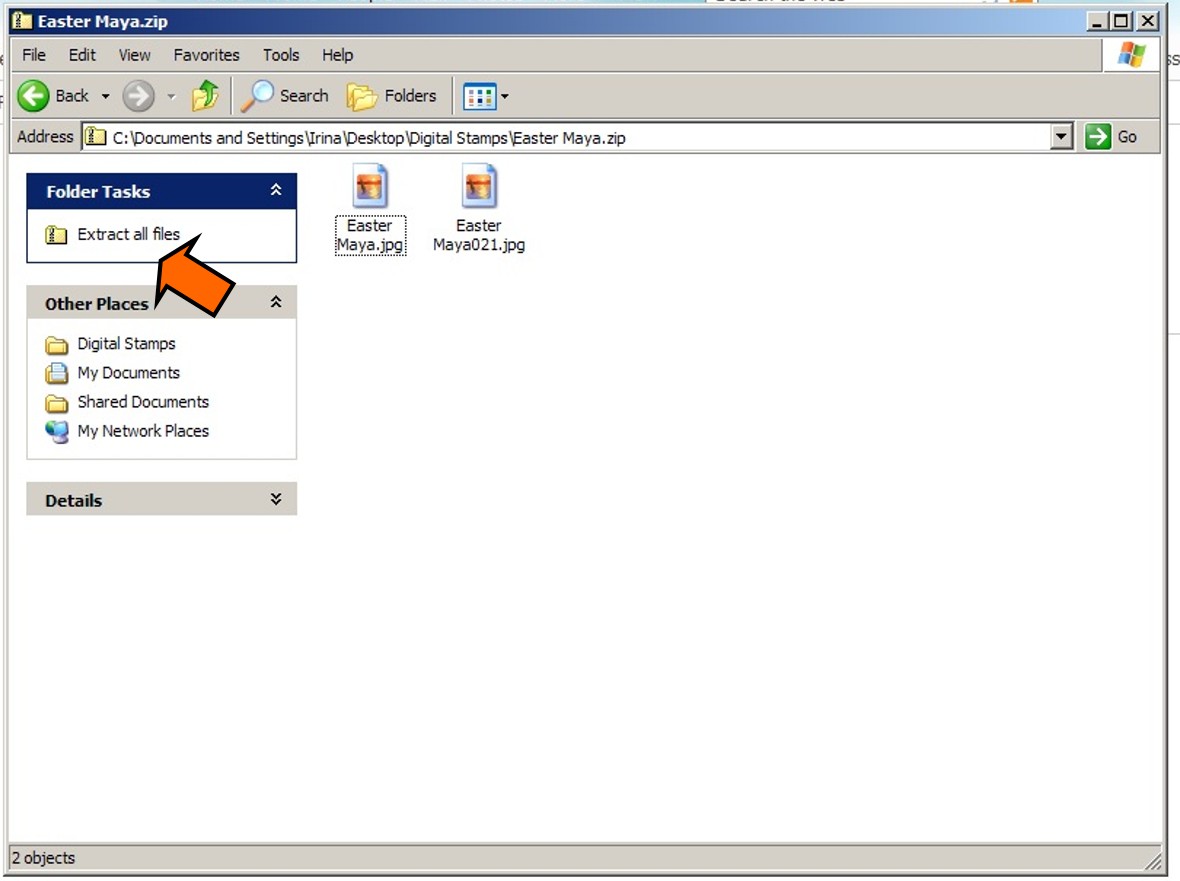Click the zip icon in the address bar
The width and height of the screenshot is (1180, 881).
[95, 137]
